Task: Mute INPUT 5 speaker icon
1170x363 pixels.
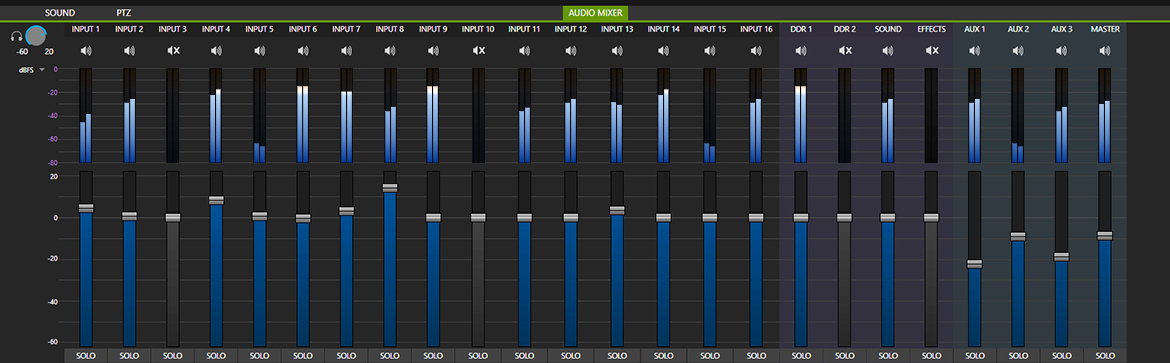Action: [x=260, y=51]
